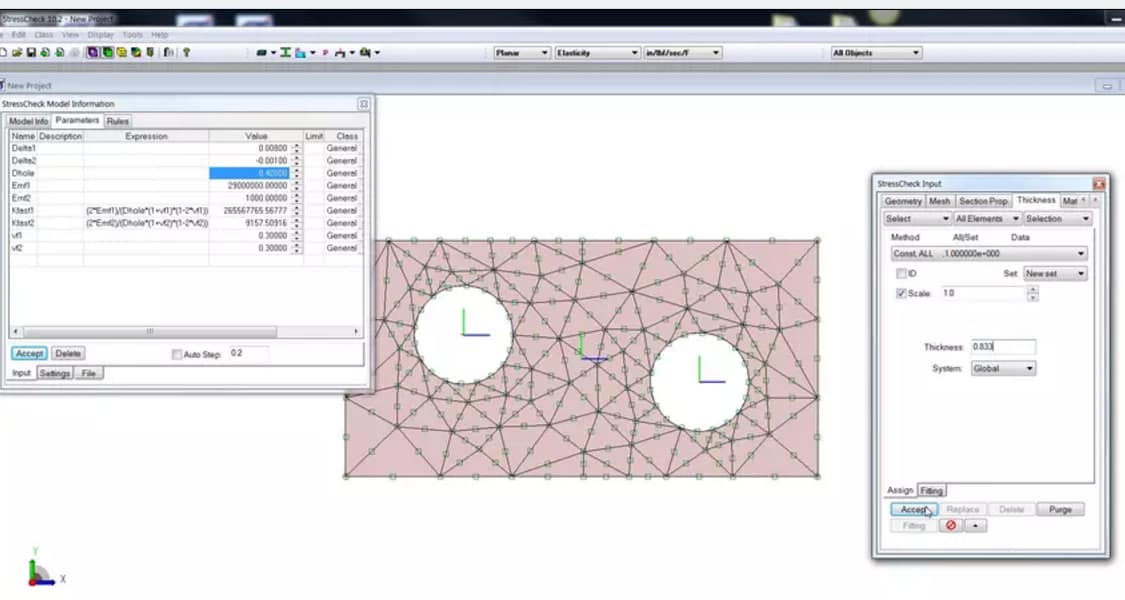
Task: Switch to the Rules tab
Action: click(x=117, y=121)
